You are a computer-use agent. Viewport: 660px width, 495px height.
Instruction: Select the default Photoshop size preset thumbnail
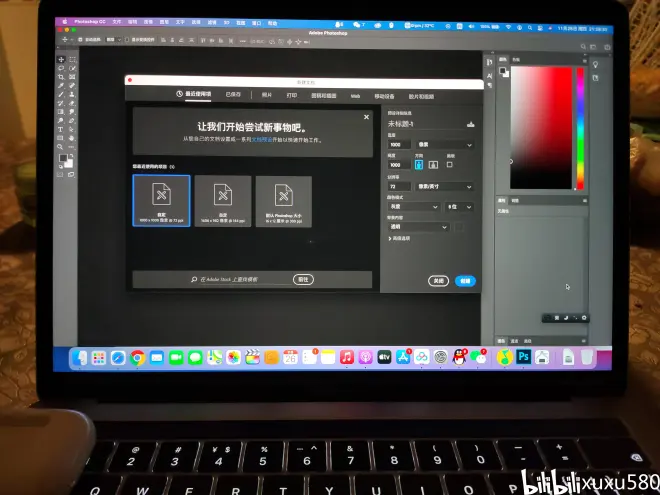[284, 202]
